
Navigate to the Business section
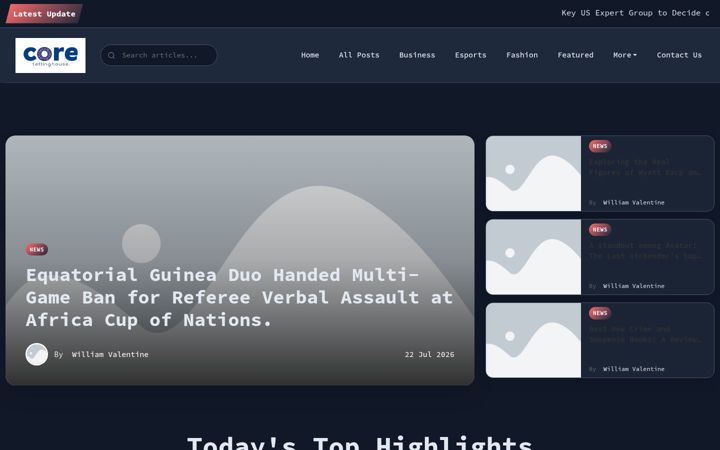click(417, 55)
